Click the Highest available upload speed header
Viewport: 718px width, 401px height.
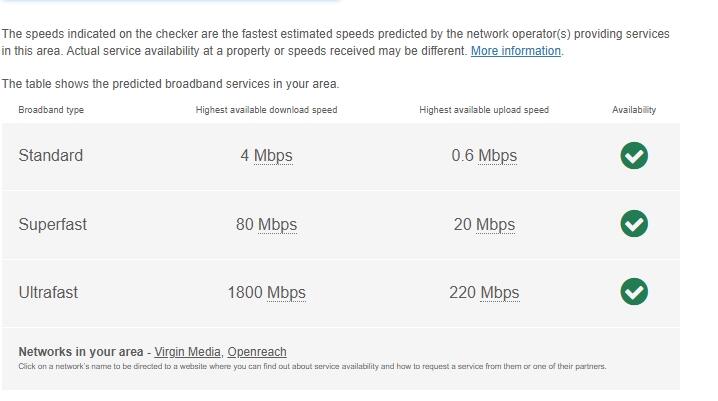click(x=484, y=110)
